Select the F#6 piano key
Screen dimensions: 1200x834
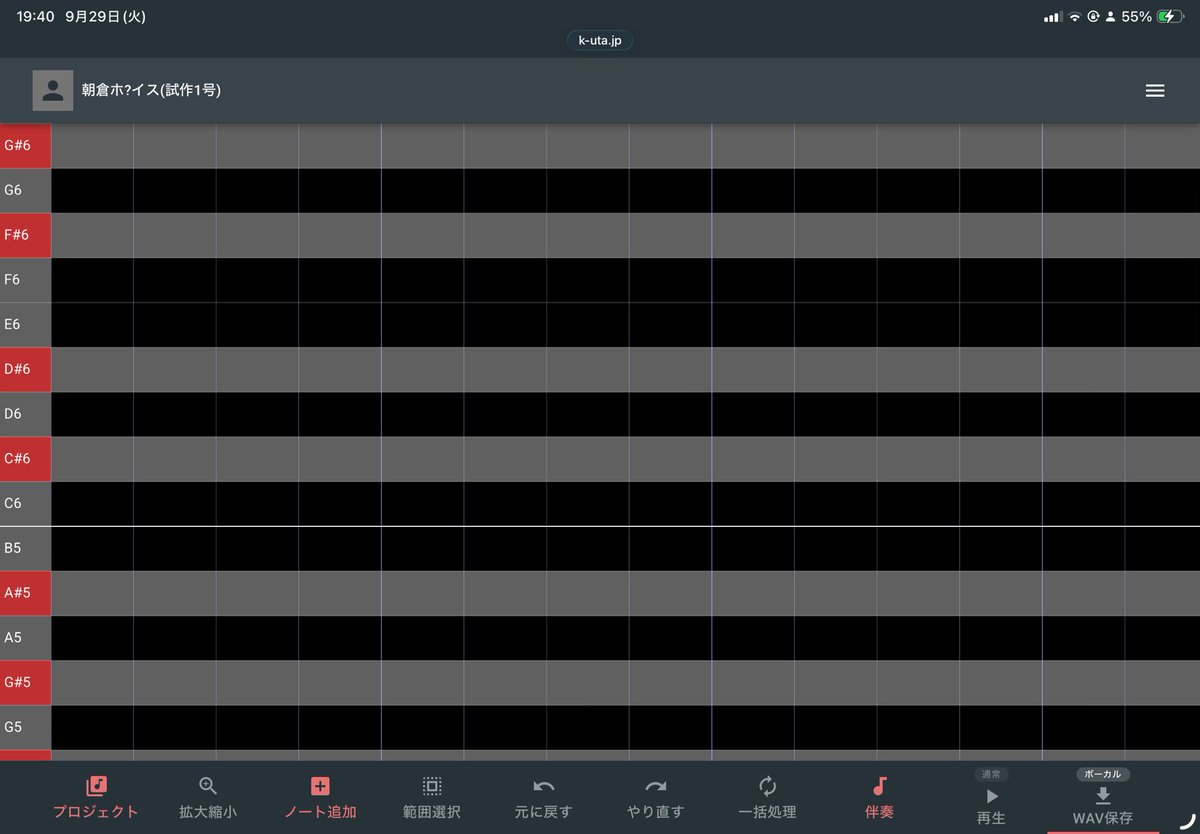pos(25,235)
